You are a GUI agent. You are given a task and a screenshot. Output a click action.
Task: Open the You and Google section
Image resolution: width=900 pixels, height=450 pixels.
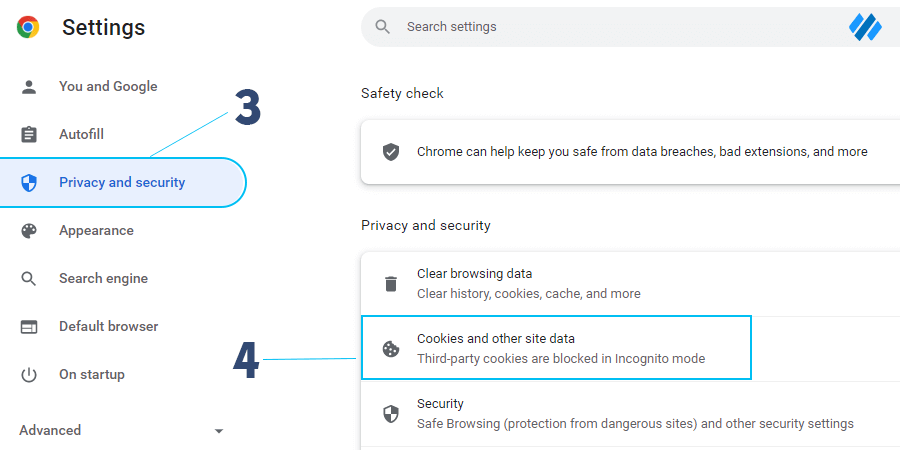[x=108, y=87]
